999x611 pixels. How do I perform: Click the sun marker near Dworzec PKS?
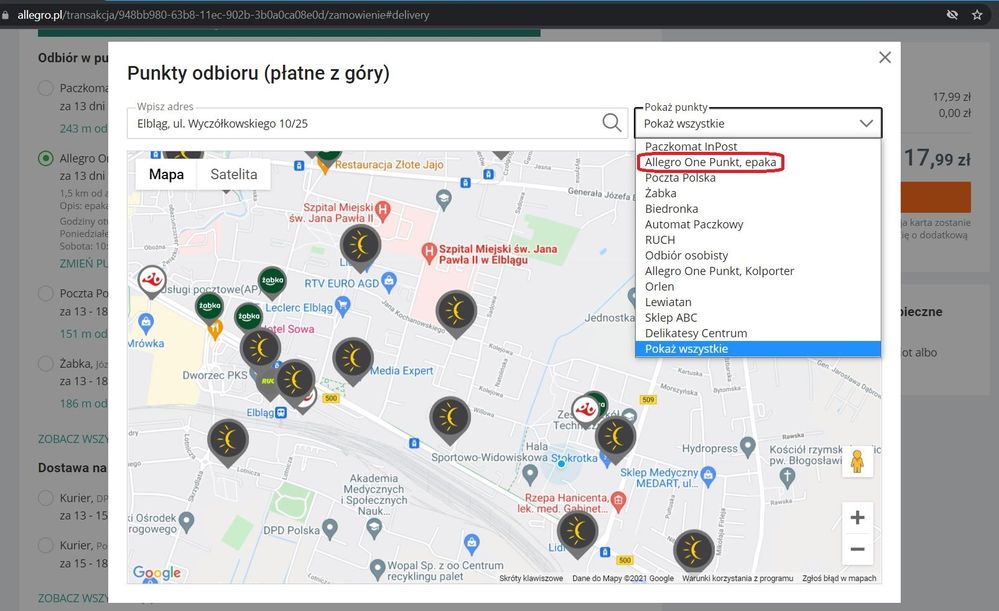point(260,349)
